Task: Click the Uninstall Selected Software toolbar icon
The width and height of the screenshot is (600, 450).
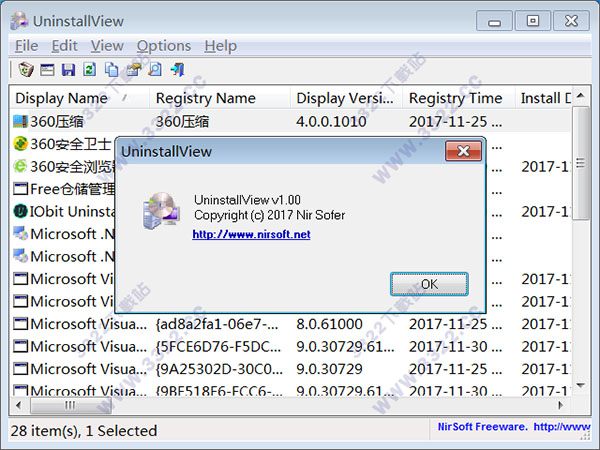Action: pyautogui.click(x=26, y=70)
